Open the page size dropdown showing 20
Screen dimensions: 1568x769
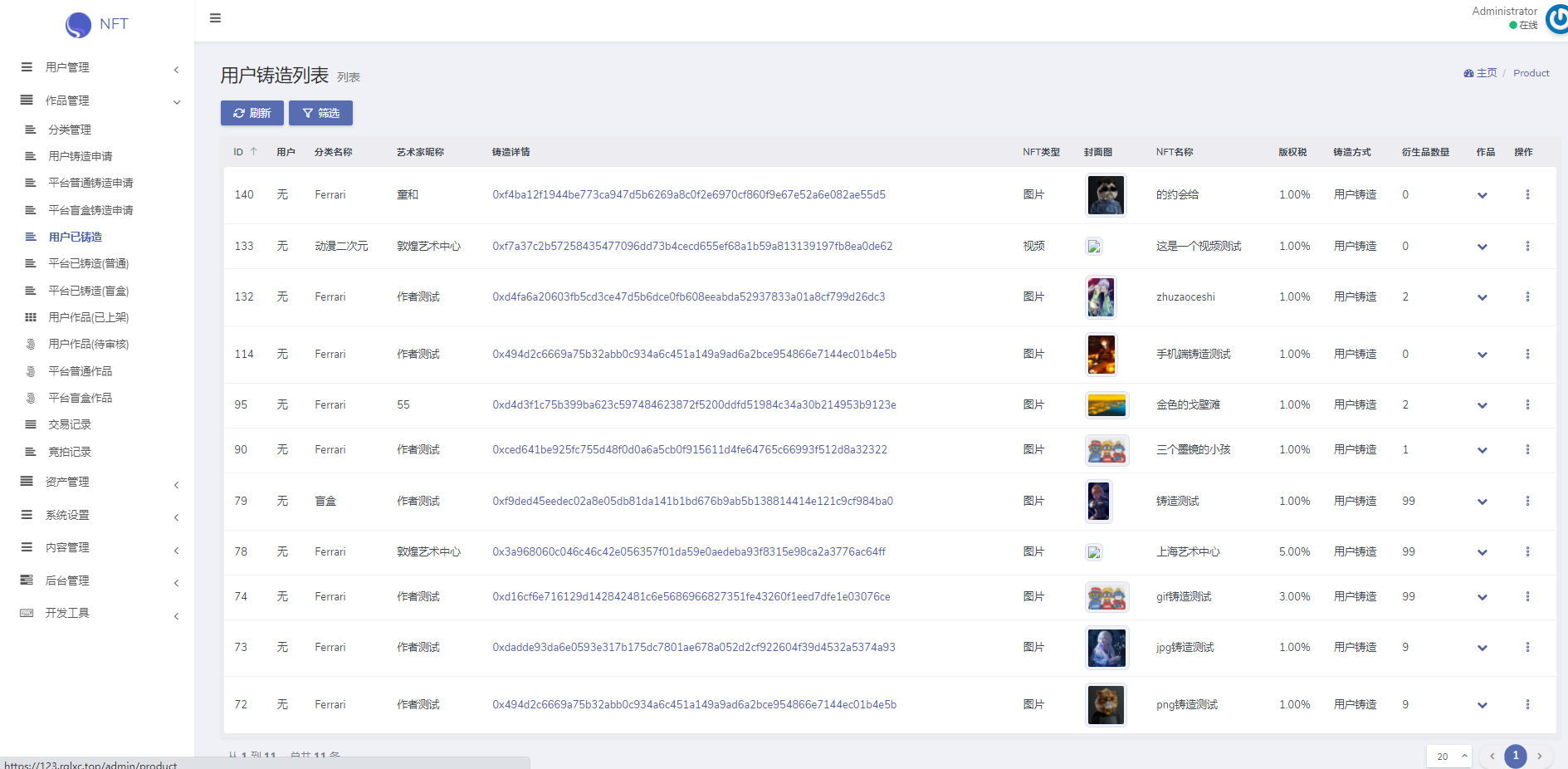(x=1448, y=756)
